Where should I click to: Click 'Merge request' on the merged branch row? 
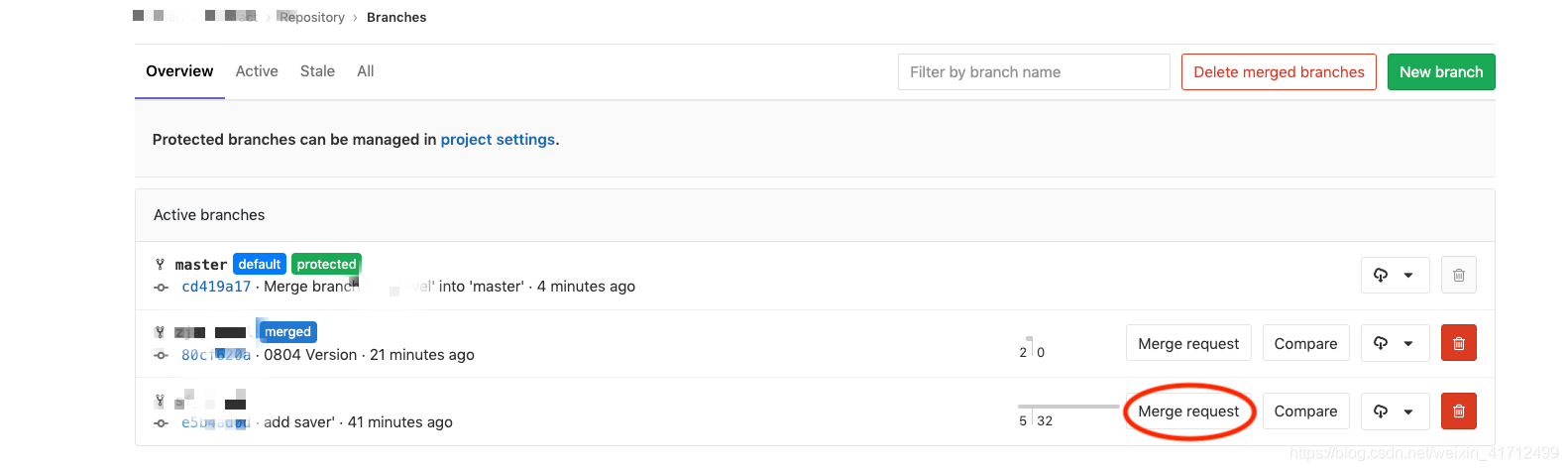(x=1188, y=343)
